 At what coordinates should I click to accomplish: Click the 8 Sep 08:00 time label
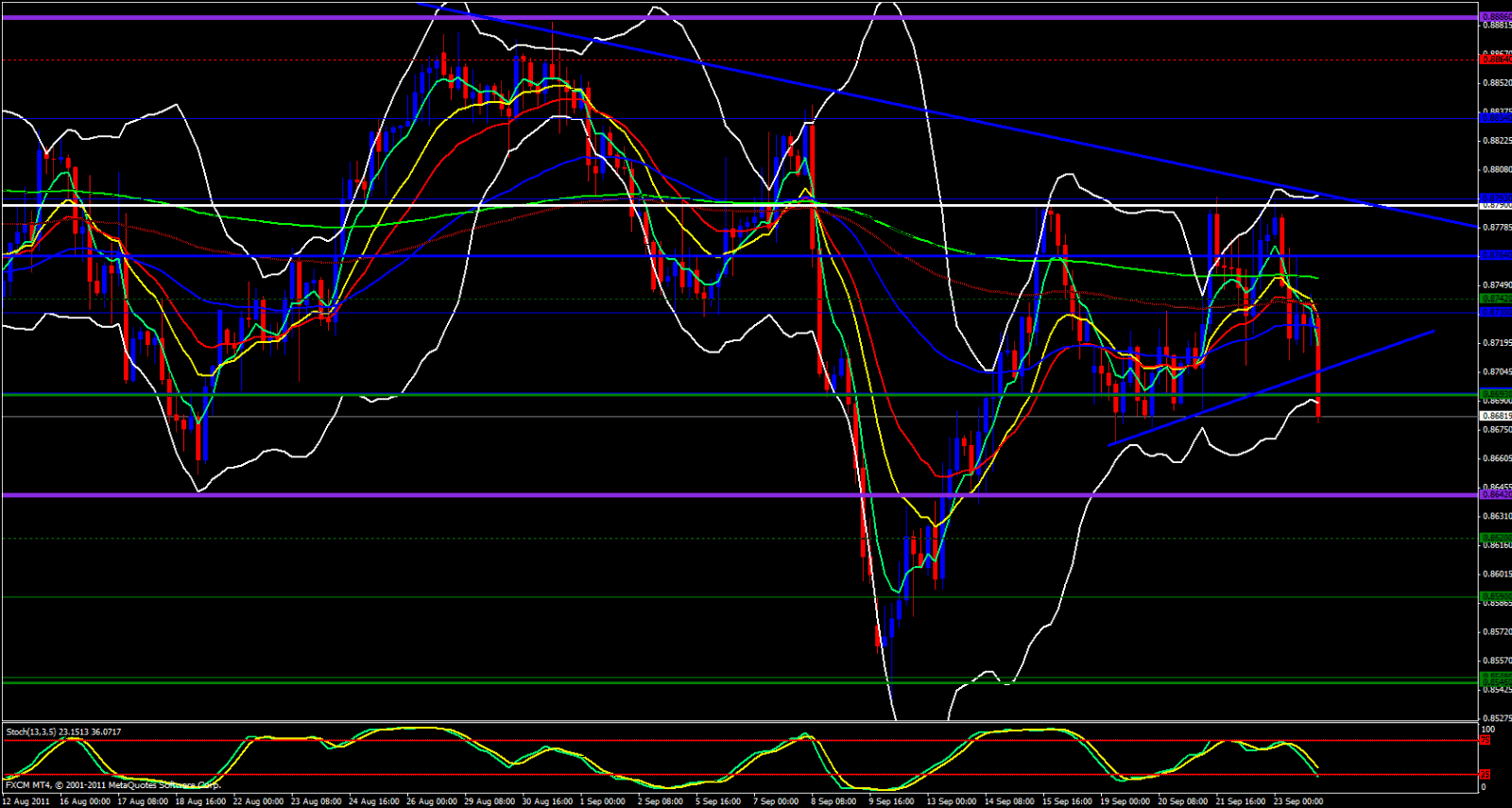(834, 801)
